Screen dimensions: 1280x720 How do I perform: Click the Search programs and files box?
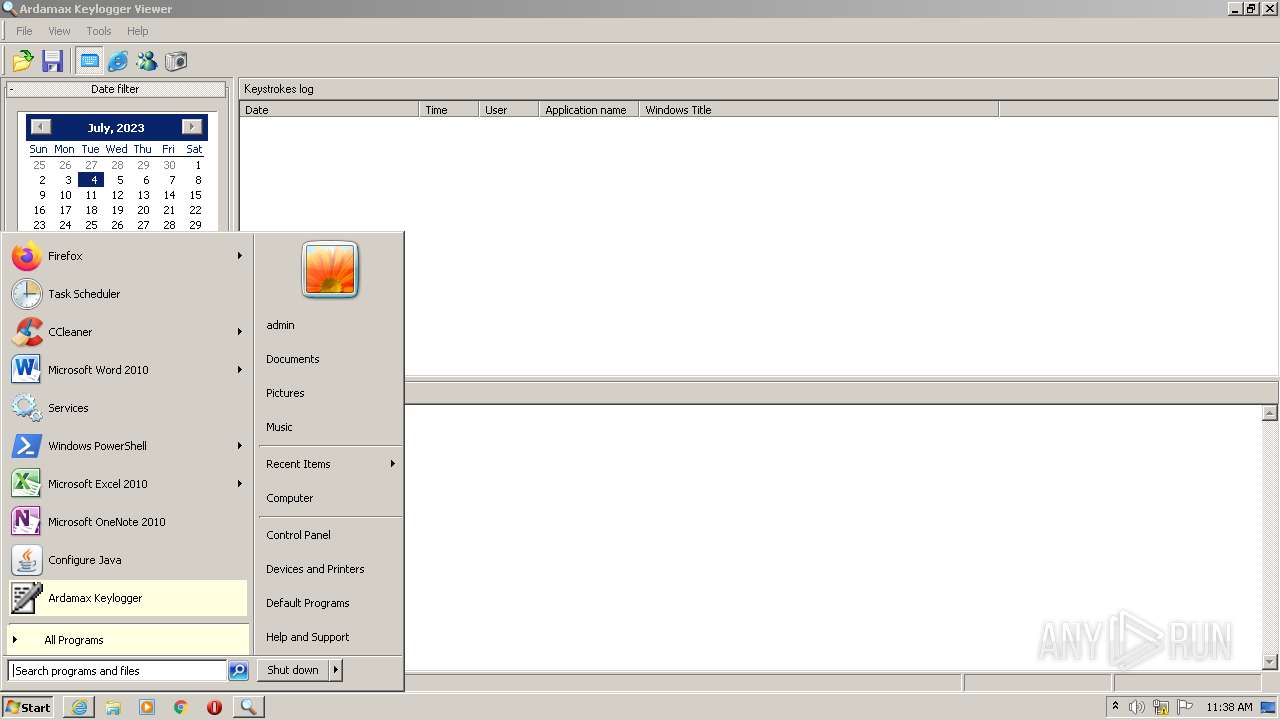coord(117,671)
